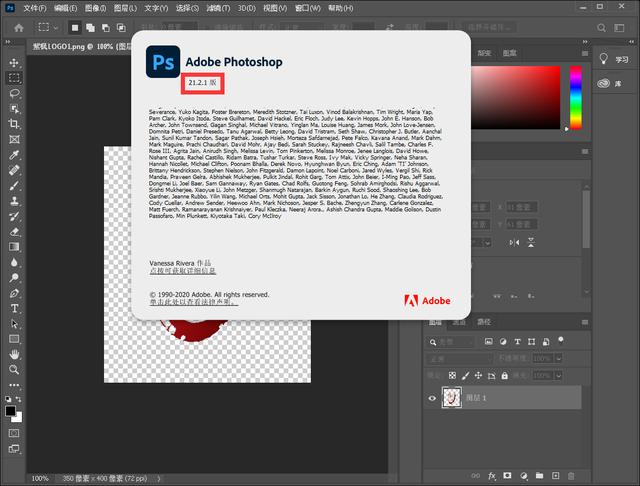Open the layer opacity dropdown arrow
Screen dimensions: 640x486
pos(559,359)
